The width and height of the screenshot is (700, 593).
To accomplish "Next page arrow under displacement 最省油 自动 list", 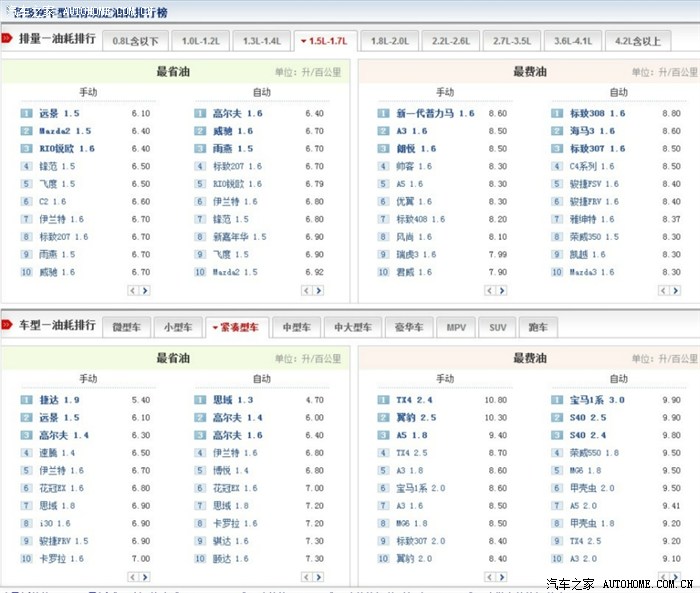I will 318,291.
